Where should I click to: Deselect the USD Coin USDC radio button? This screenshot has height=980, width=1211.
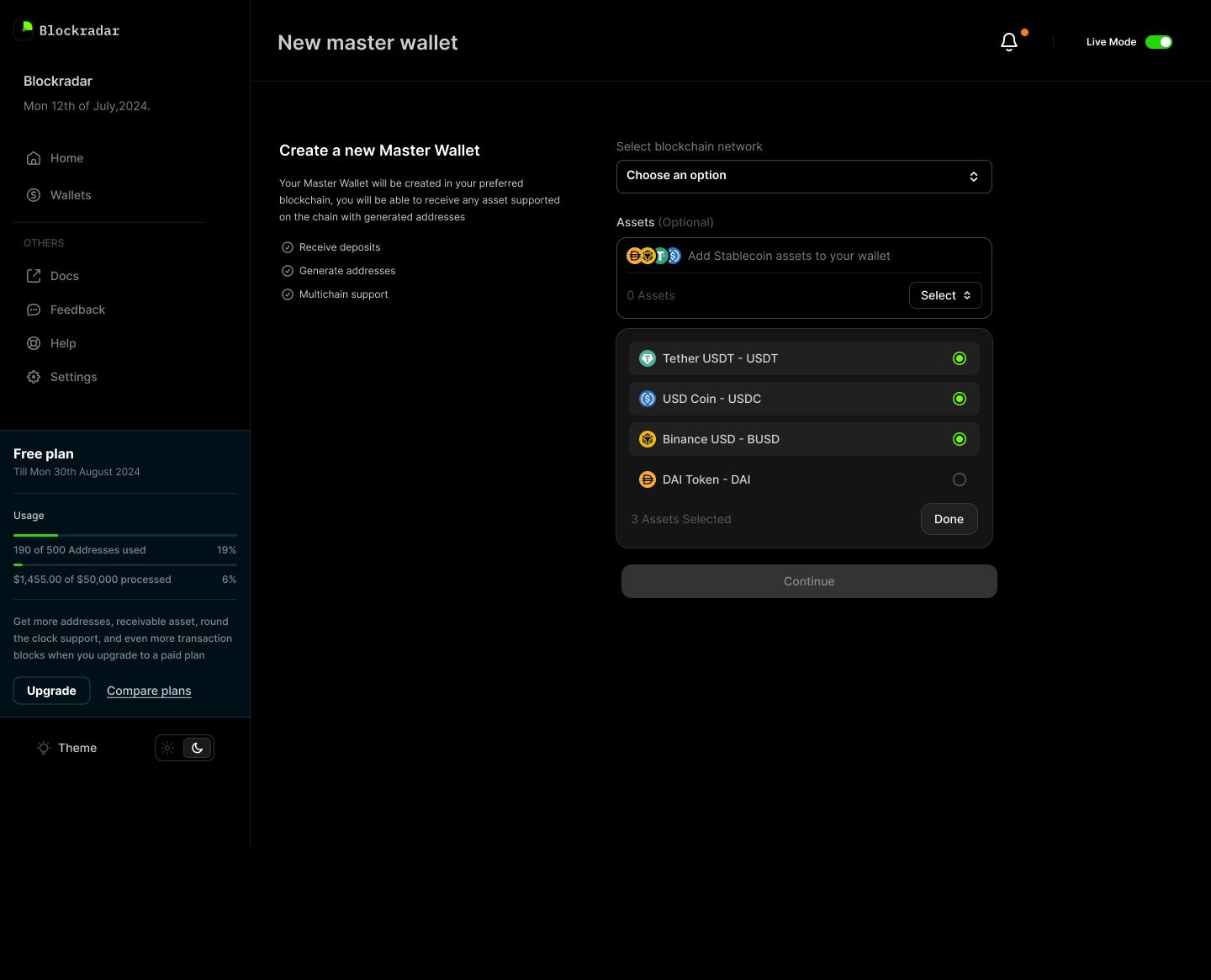point(960,399)
